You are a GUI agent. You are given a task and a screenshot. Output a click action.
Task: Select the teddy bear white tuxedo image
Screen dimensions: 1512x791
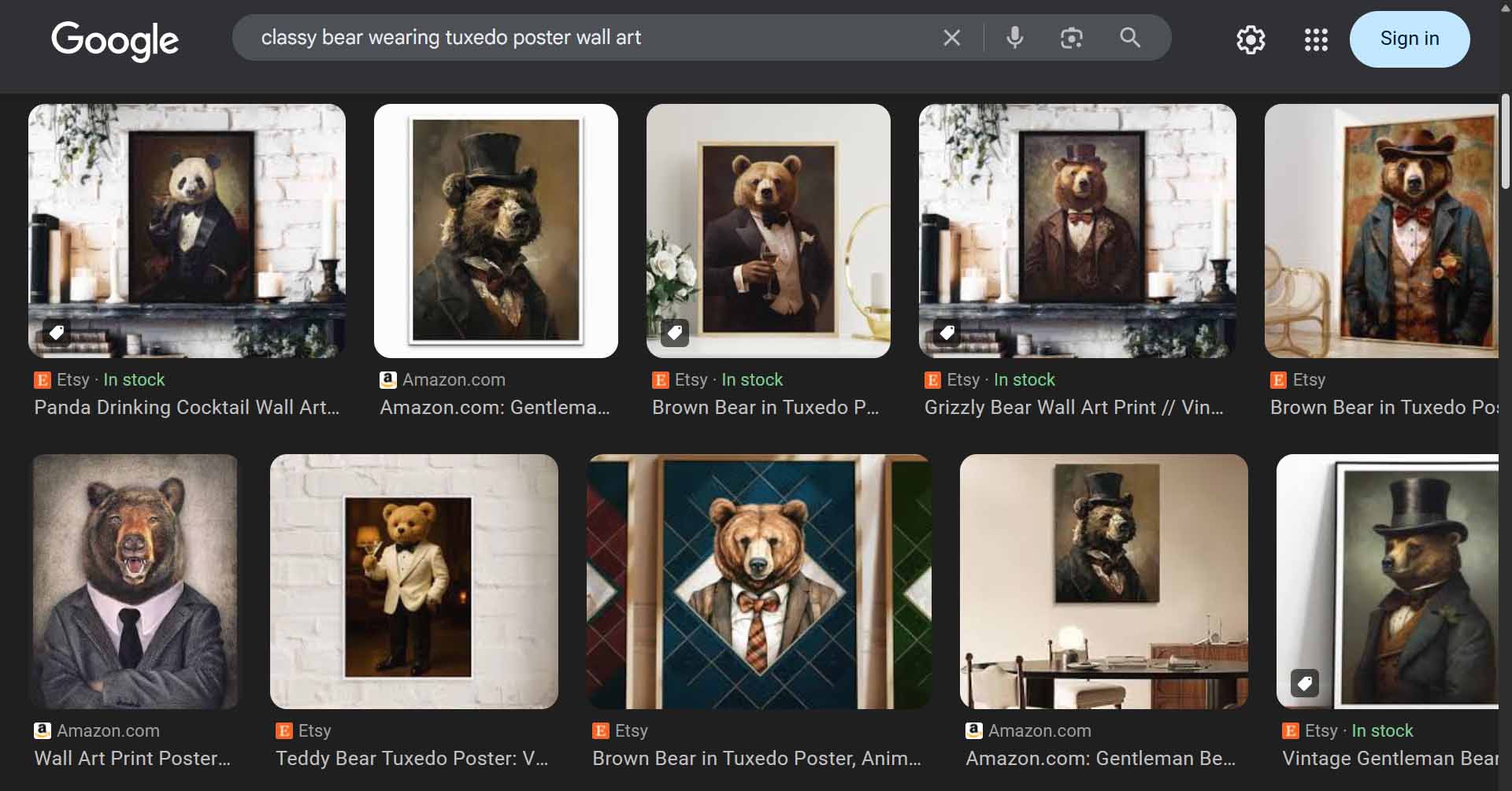click(x=413, y=581)
